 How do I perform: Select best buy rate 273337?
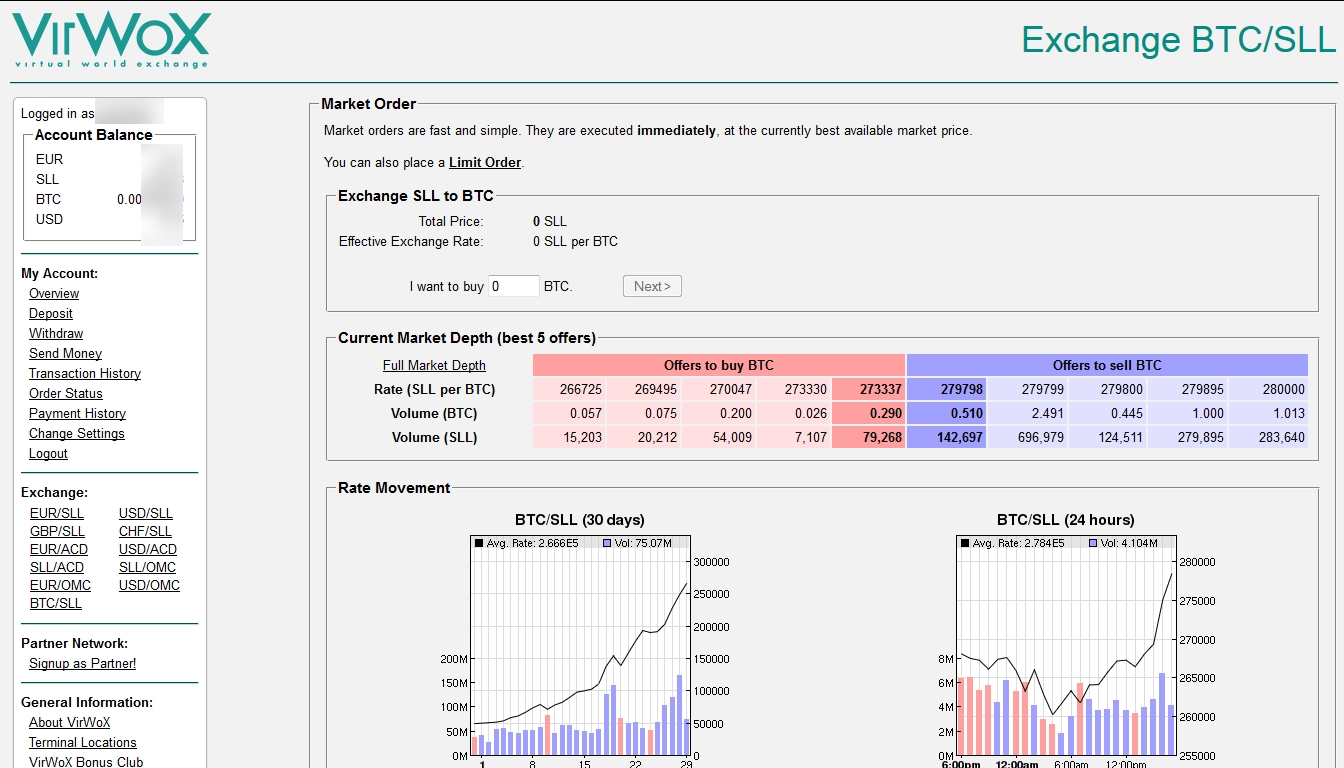click(x=868, y=389)
